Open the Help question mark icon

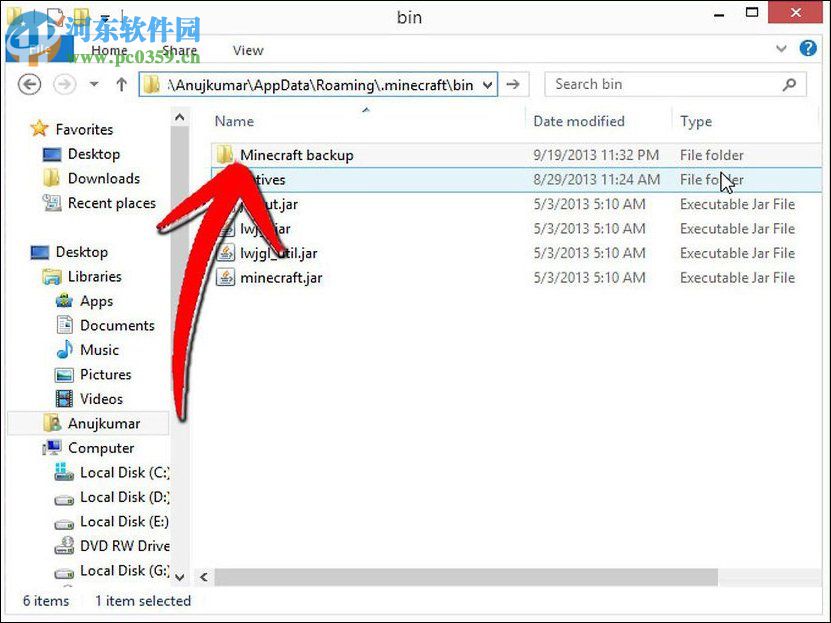tap(808, 48)
